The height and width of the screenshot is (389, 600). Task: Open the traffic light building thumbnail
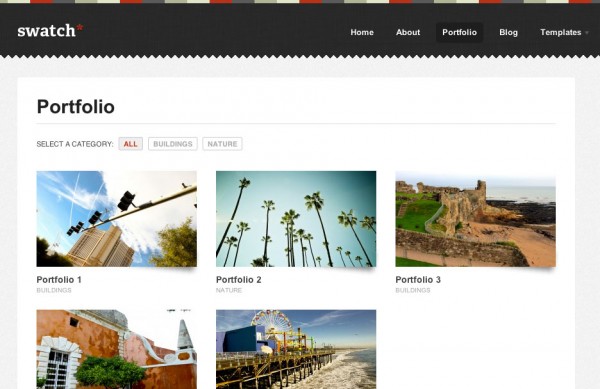coord(117,219)
